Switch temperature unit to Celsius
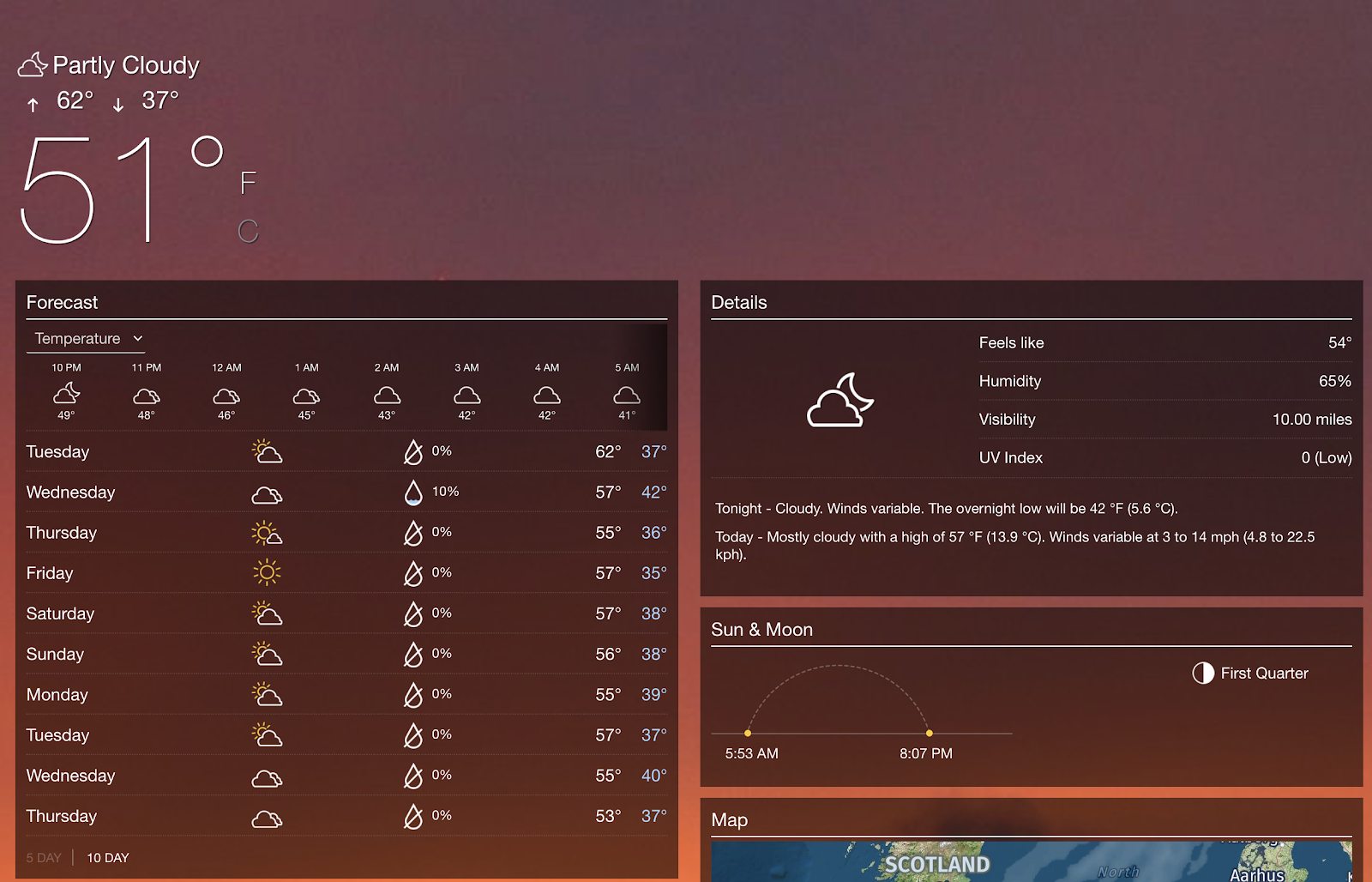The image size is (1372, 882). click(248, 231)
